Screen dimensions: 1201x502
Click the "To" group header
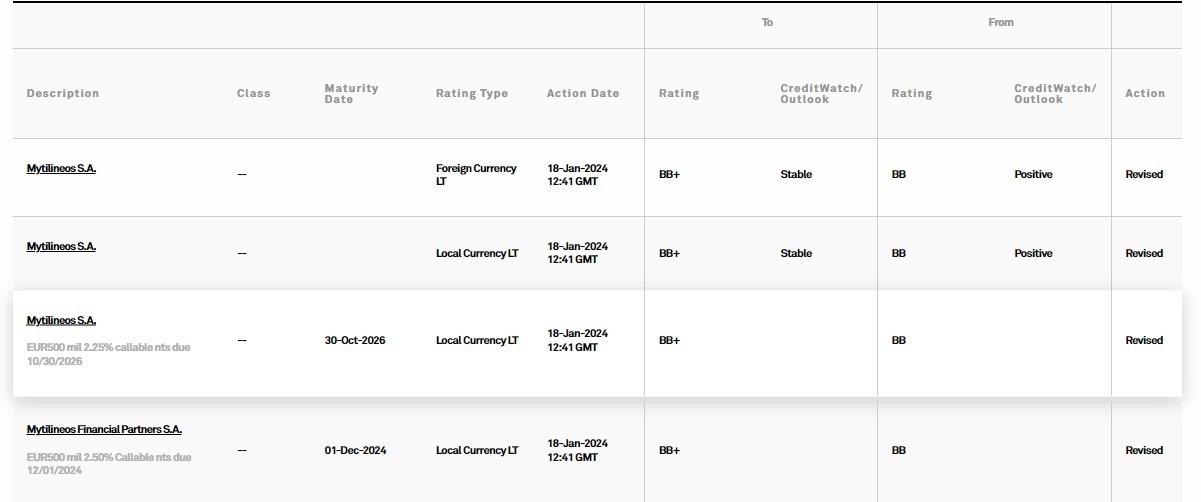pyautogui.click(x=767, y=22)
